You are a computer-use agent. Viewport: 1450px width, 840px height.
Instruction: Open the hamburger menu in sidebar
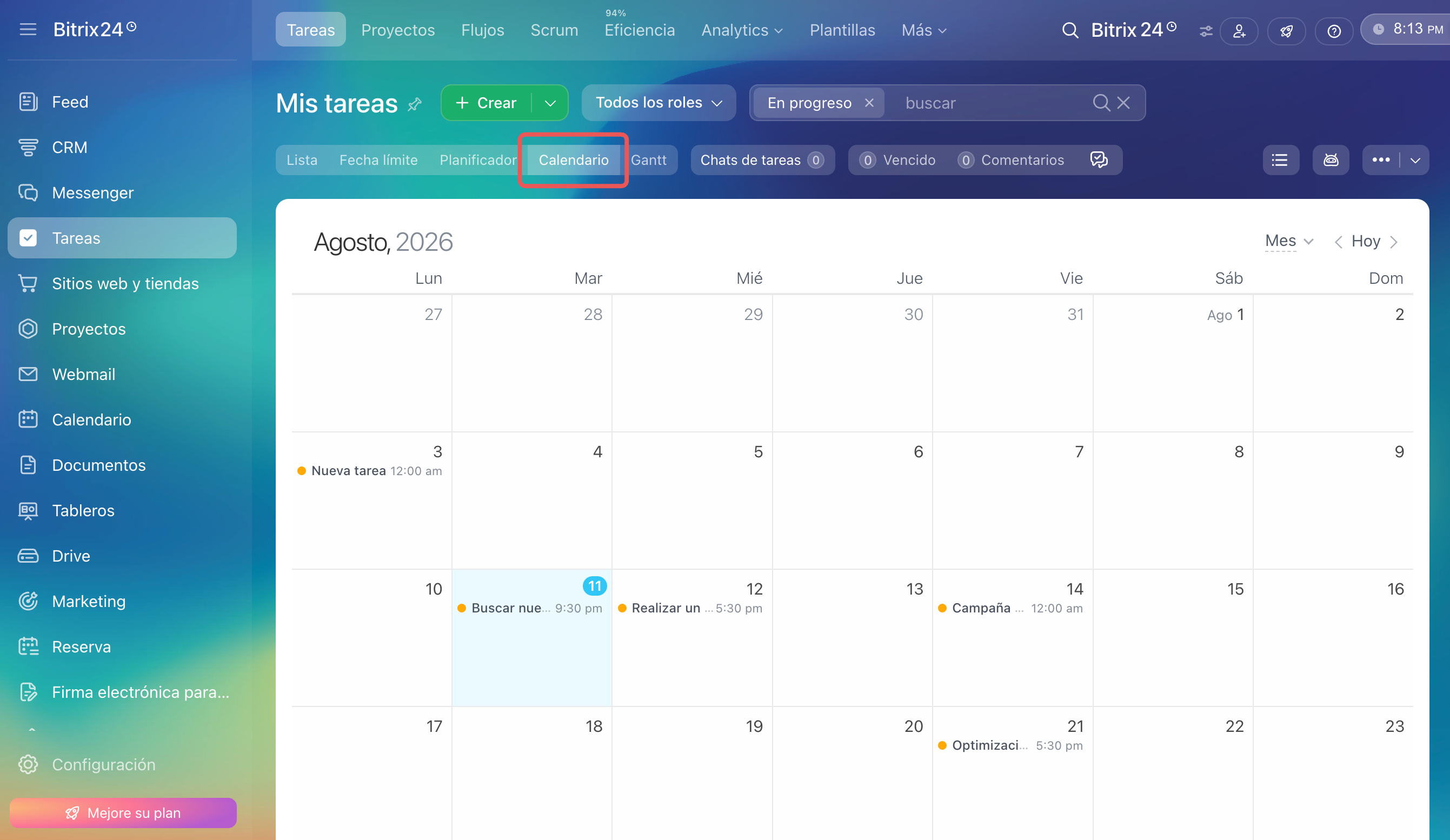pos(28,29)
